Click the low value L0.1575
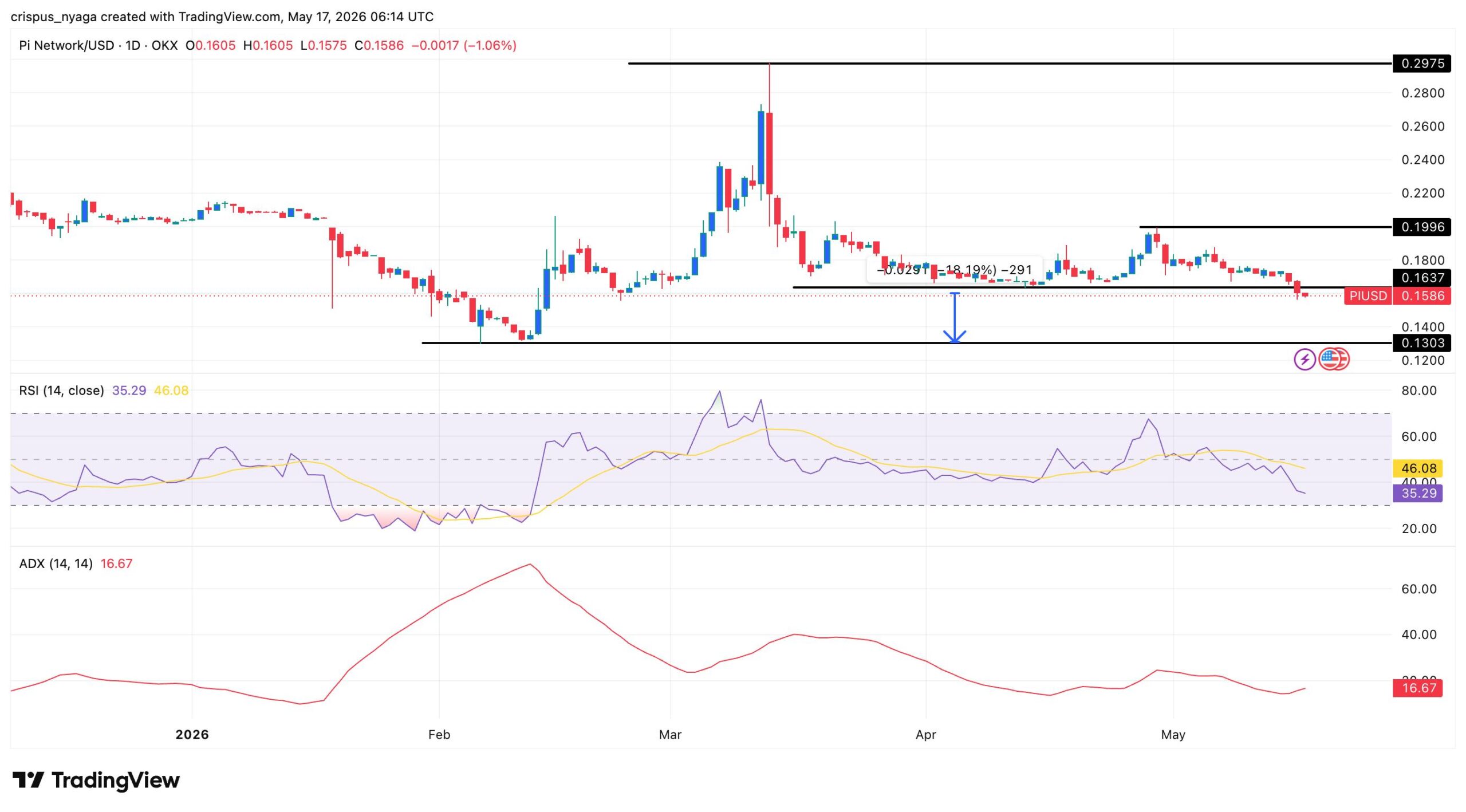This screenshot has width=1466, height=812. (324, 45)
